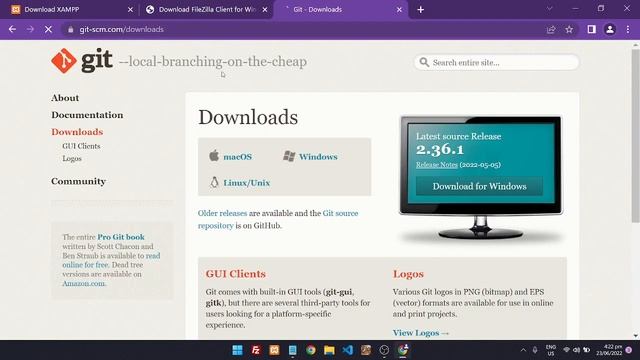
Task: Close the Download FileZilla Client tab
Action: click(x=265, y=9)
